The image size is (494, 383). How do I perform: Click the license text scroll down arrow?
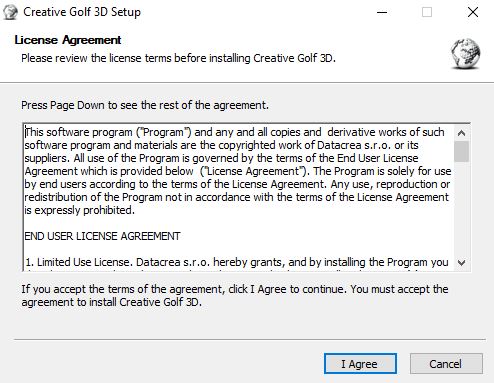click(462, 263)
